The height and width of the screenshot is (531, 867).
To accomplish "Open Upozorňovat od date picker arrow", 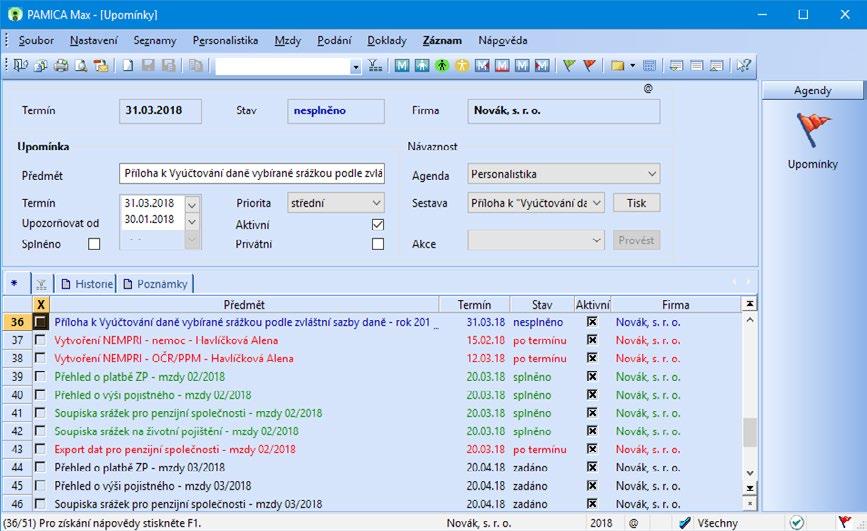I will (192, 222).
